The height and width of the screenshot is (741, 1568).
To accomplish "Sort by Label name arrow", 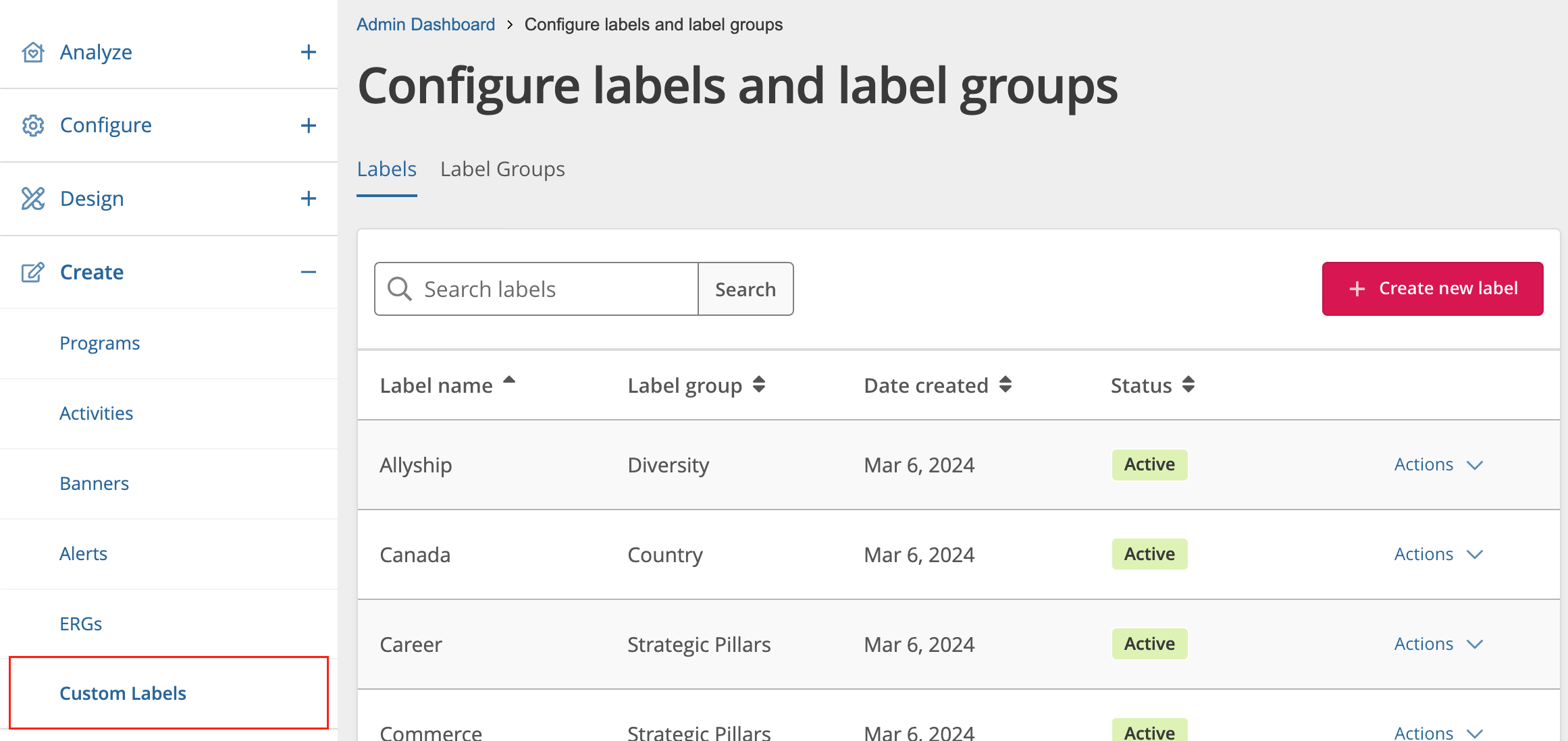I will pos(509,380).
